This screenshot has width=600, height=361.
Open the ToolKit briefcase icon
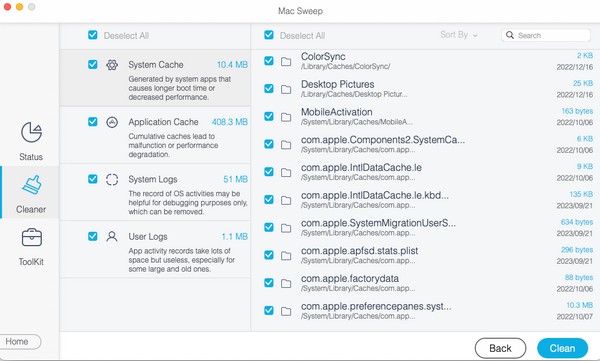[x=31, y=237]
